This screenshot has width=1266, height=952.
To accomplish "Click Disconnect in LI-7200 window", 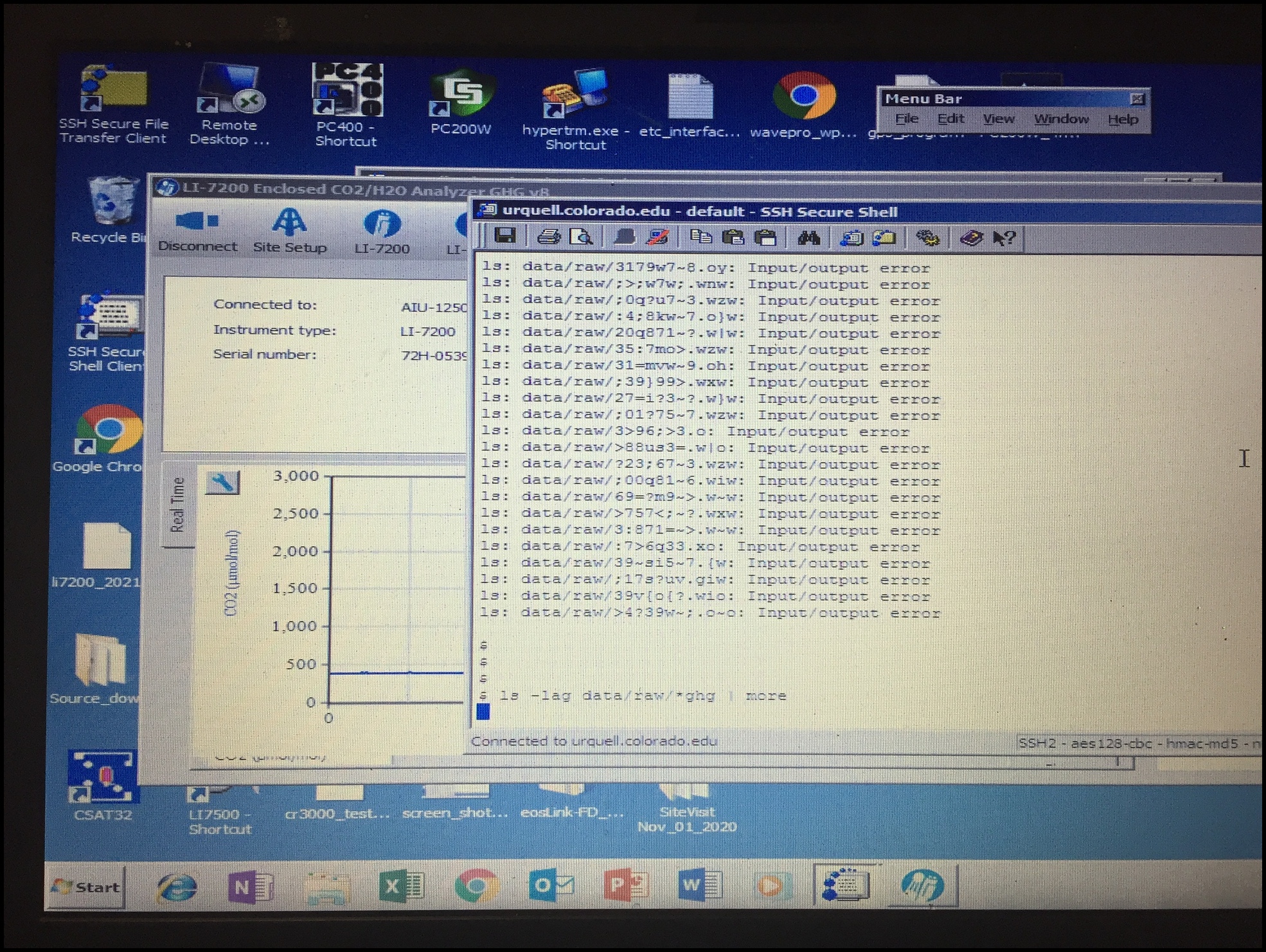I will 197,231.
